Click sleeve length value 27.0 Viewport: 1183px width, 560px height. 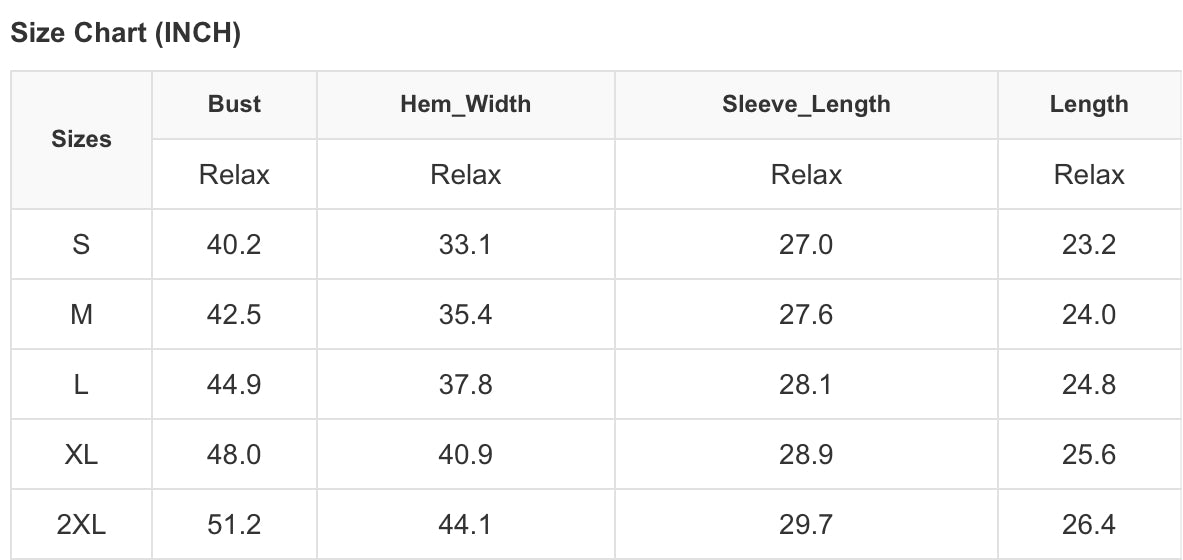[x=806, y=244]
